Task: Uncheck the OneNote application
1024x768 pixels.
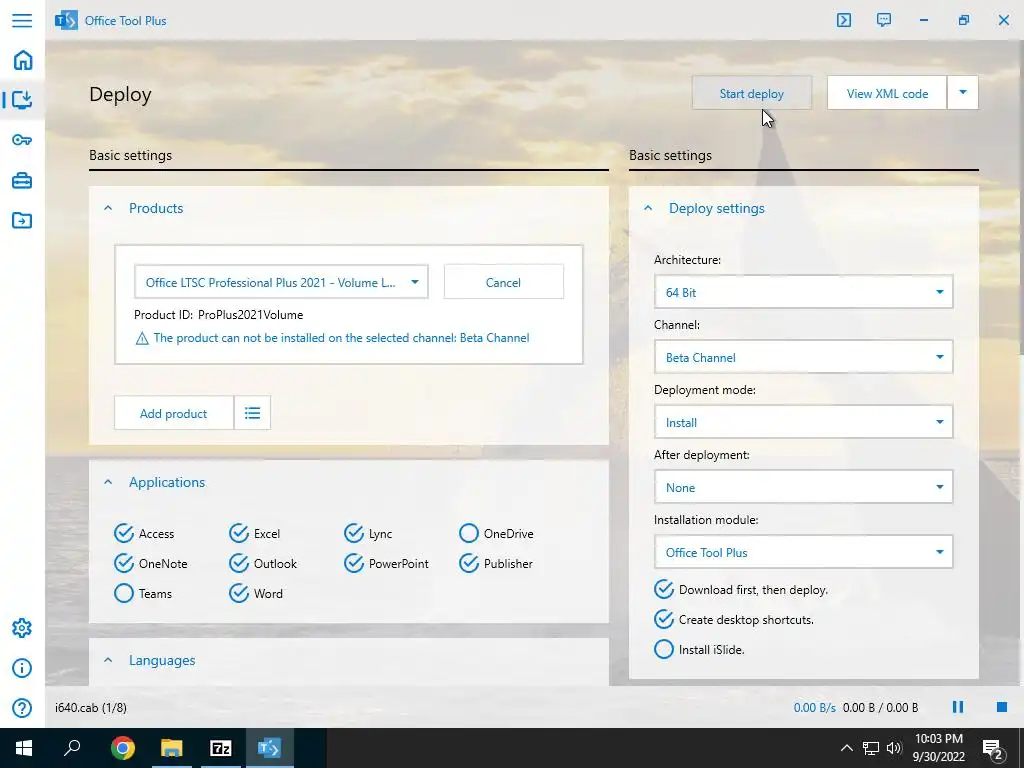Action: [123, 563]
